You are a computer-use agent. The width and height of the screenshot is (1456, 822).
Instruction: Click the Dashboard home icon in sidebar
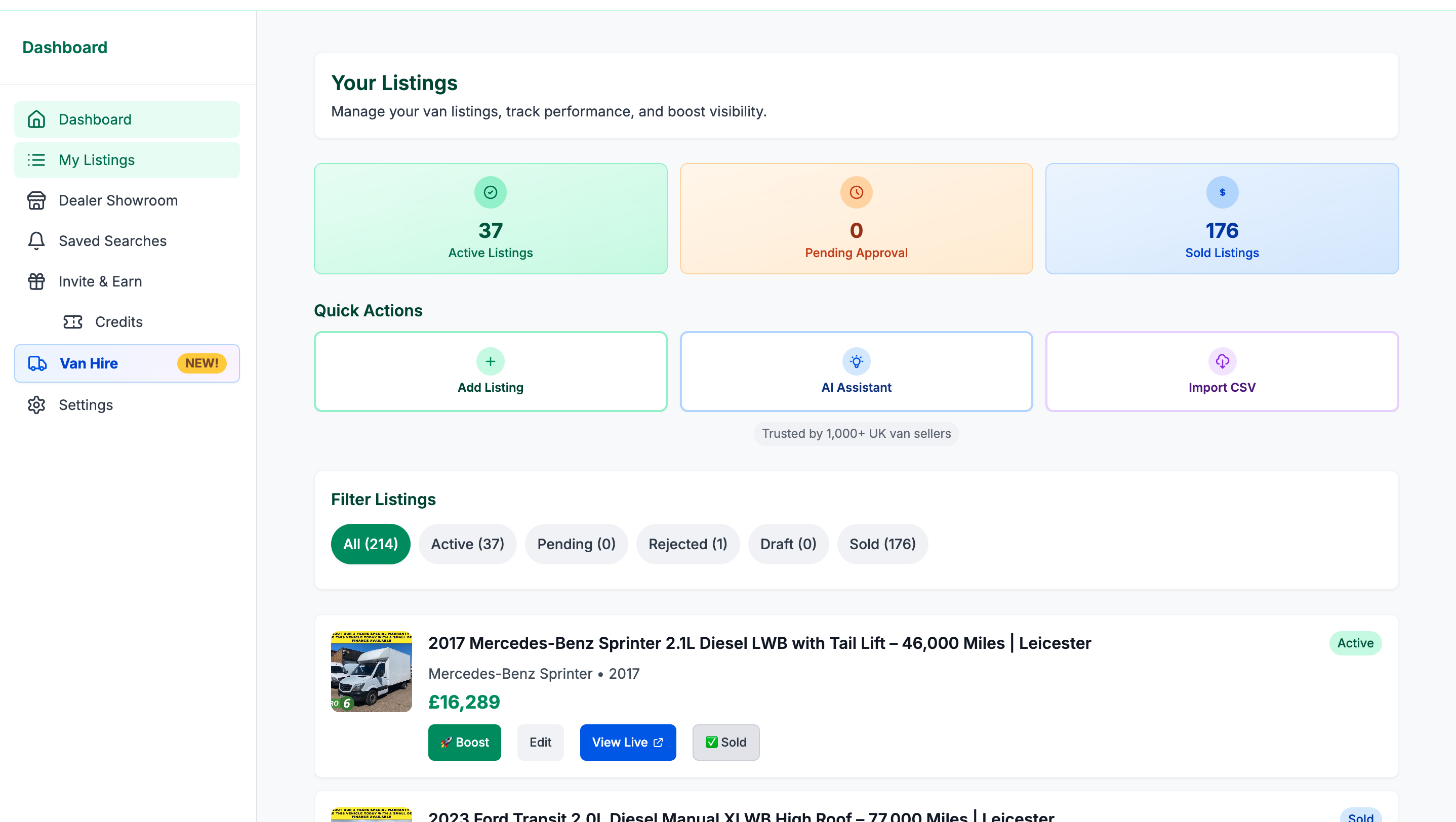36,119
